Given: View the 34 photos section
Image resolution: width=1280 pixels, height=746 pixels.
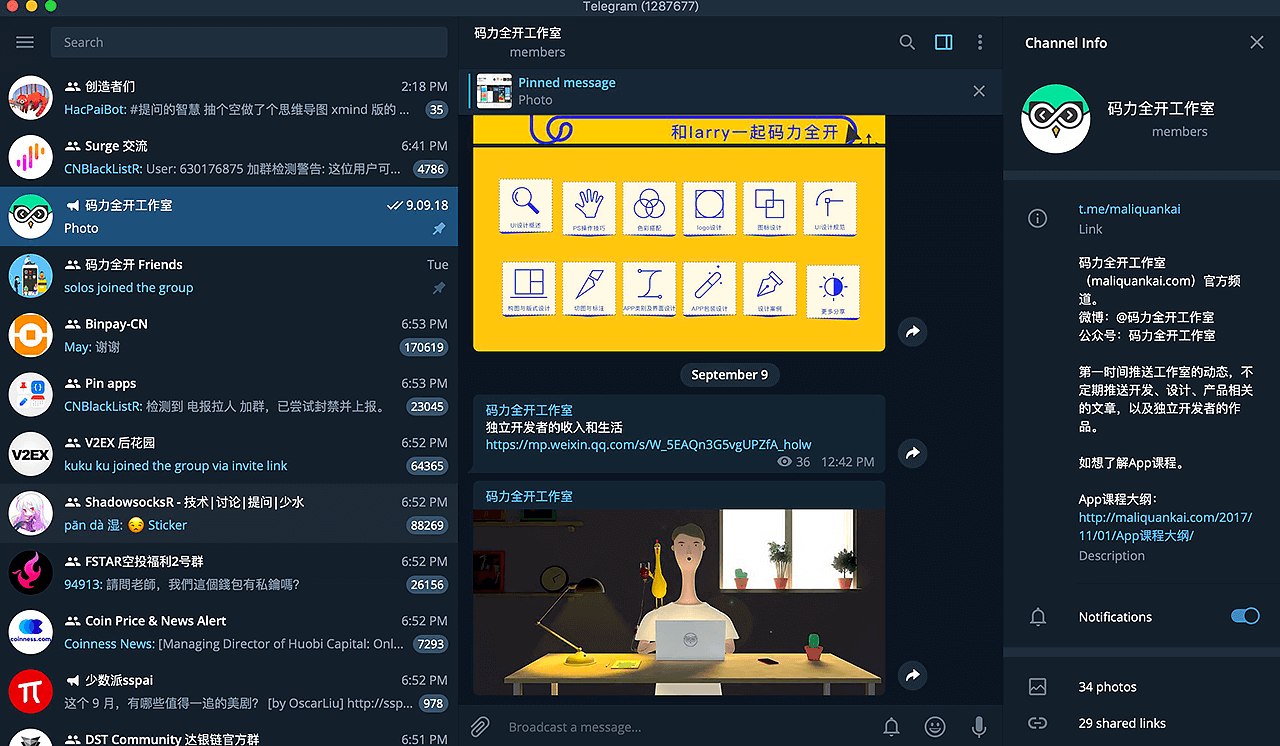Looking at the screenshot, I should coord(1107,687).
